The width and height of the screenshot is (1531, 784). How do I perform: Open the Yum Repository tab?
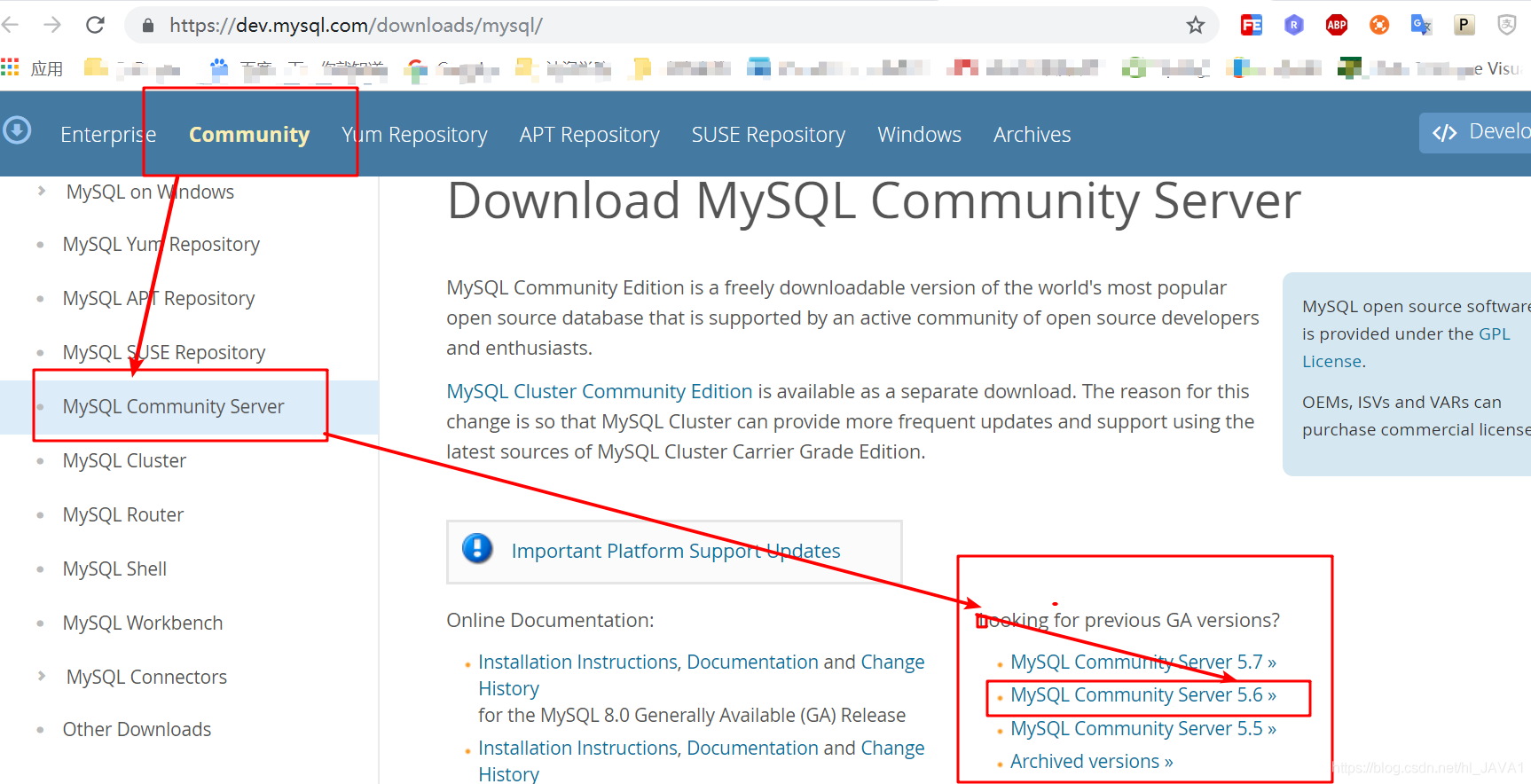pyautogui.click(x=414, y=135)
